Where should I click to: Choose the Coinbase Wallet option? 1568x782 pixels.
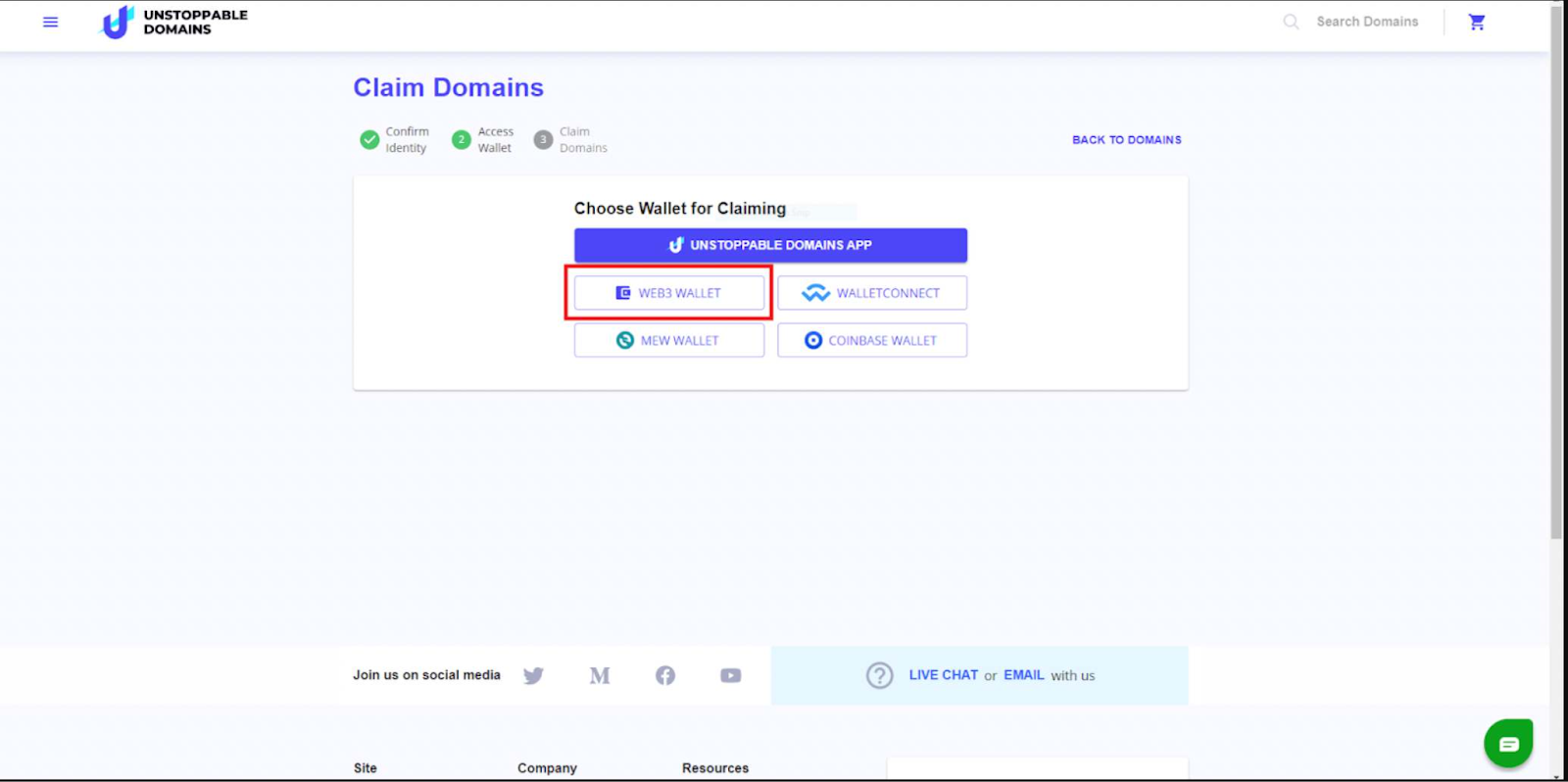coord(872,340)
